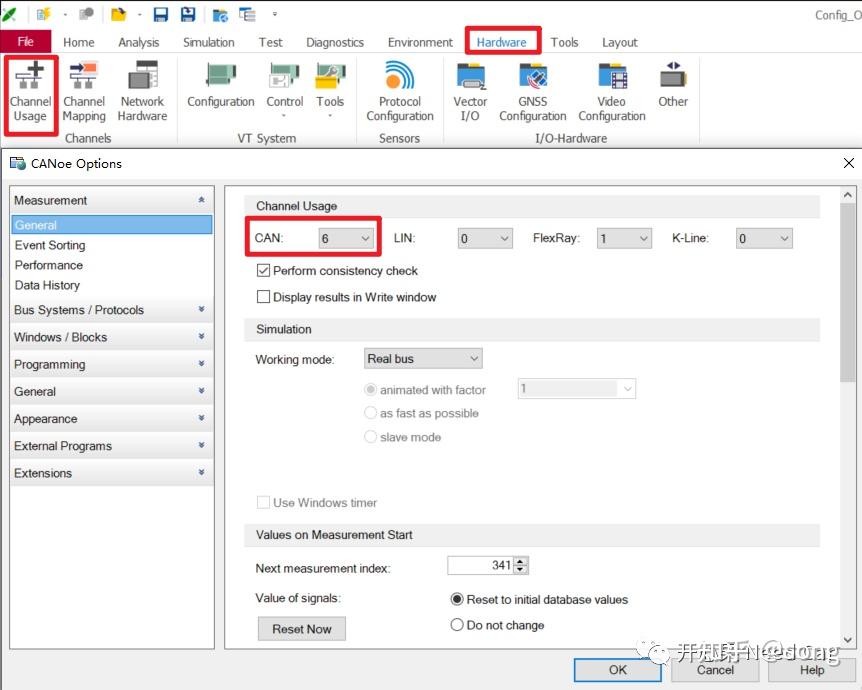The width and height of the screenshot is (862, 690).
Task: Switch to the Analysis ribbon tab
Action: [x=139, y=42]
